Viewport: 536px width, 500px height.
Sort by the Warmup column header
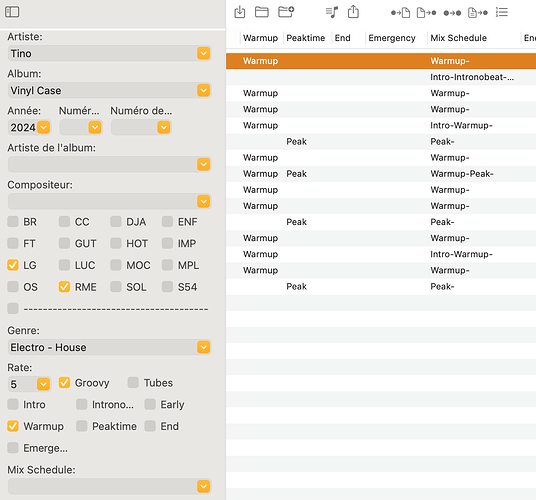coord(260,38)
